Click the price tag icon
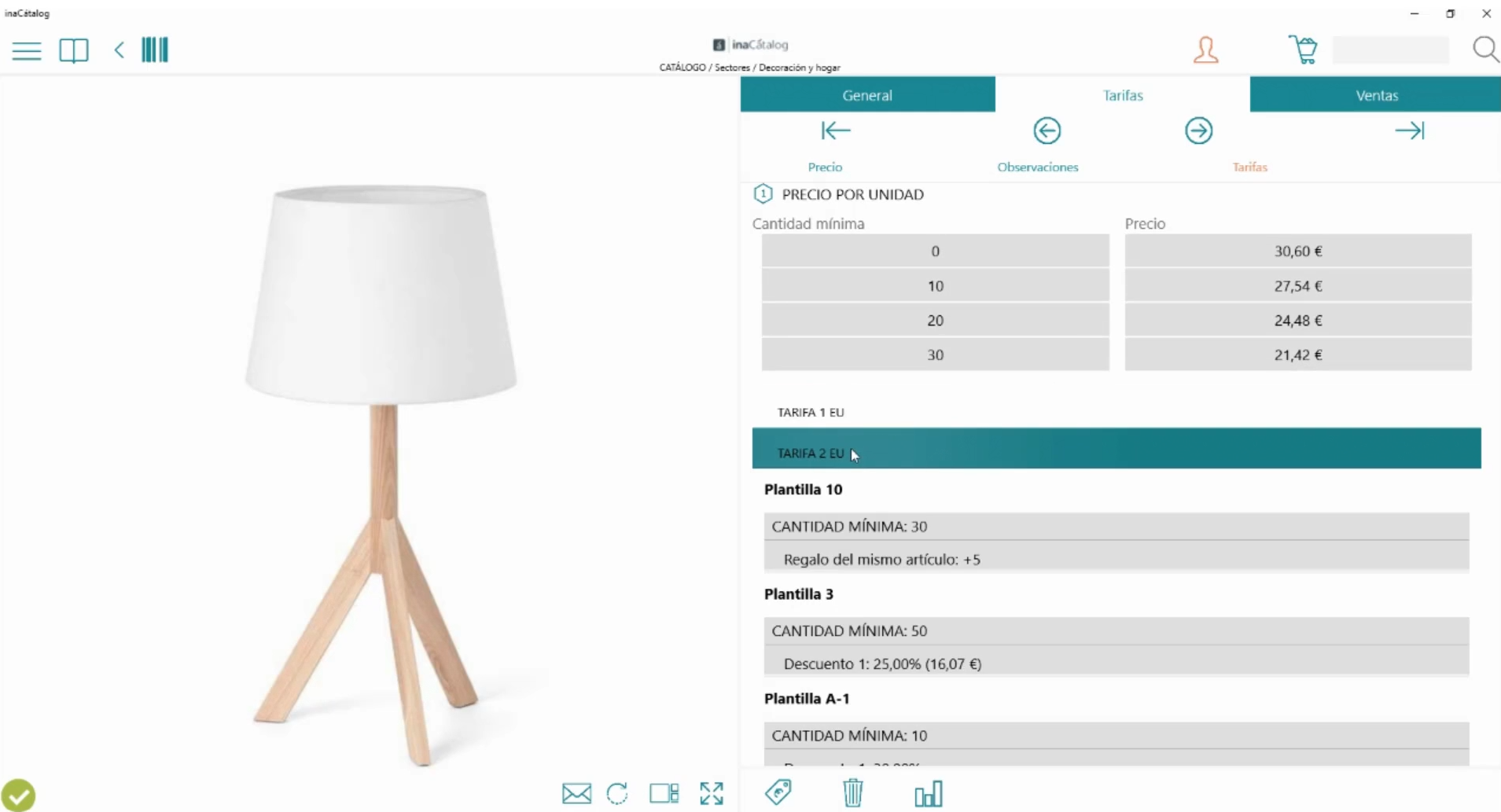The height and width of the screenshot is (812, 1501). (778, 792)
